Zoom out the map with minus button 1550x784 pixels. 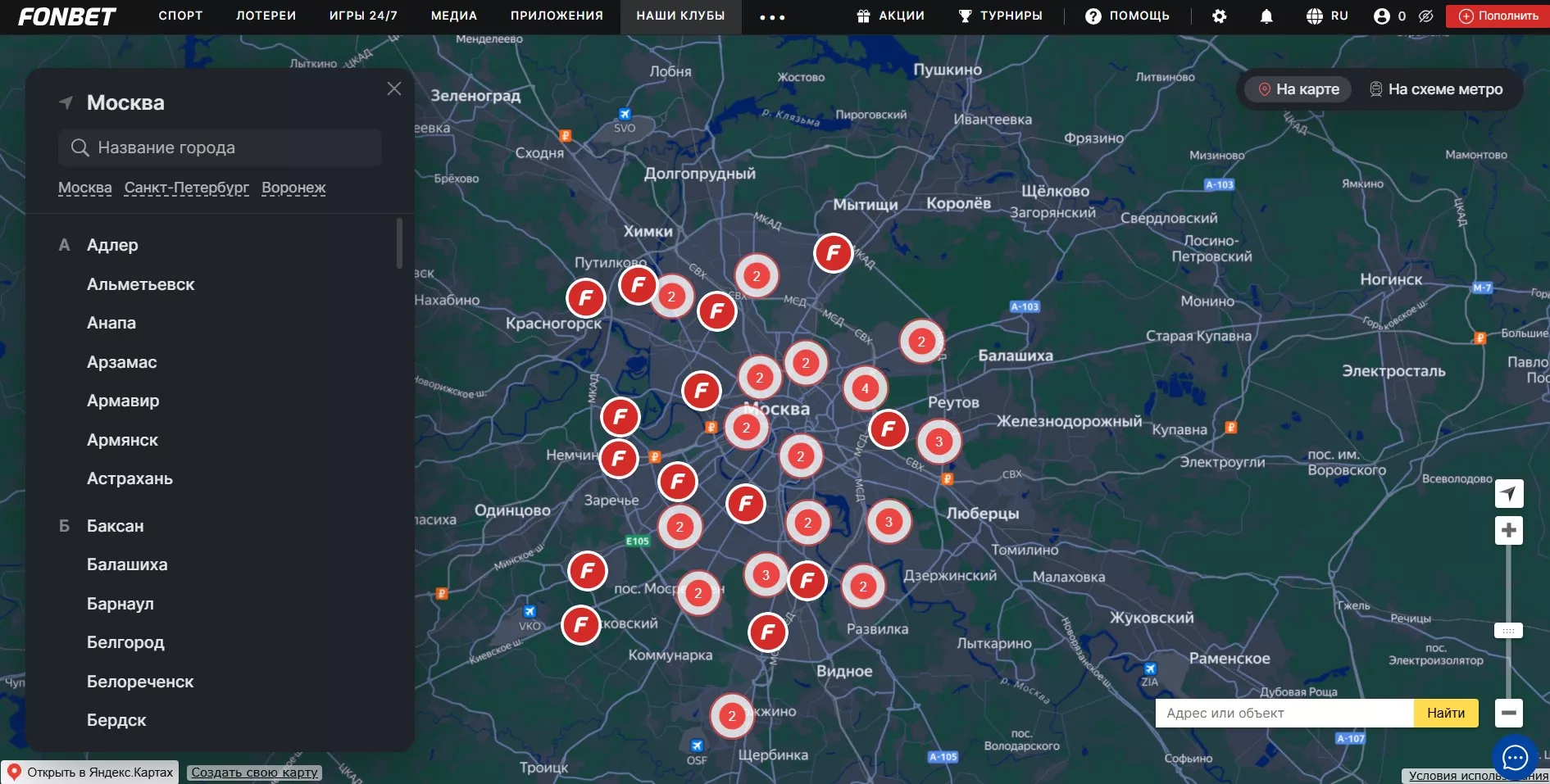click(x=1508, y=713)
